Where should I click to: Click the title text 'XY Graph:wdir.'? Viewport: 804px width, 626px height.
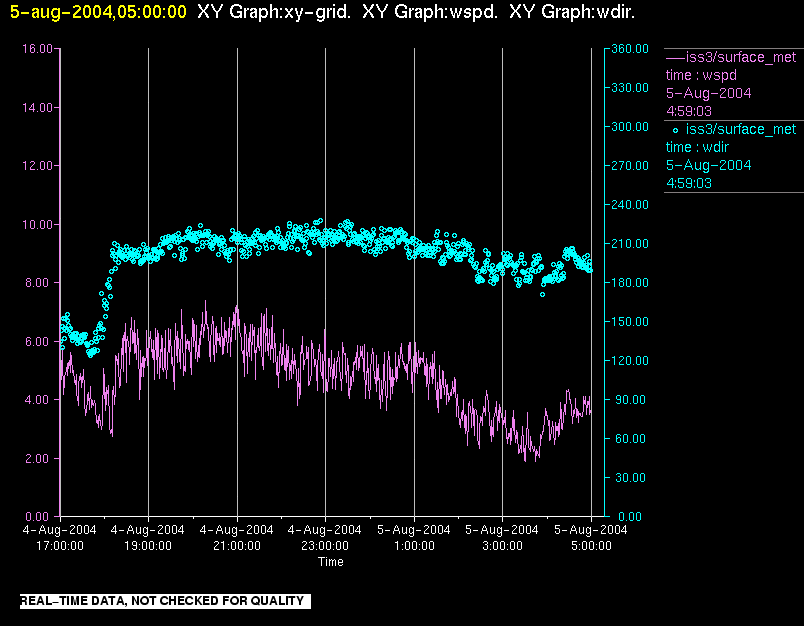click(x=572, y=12)
